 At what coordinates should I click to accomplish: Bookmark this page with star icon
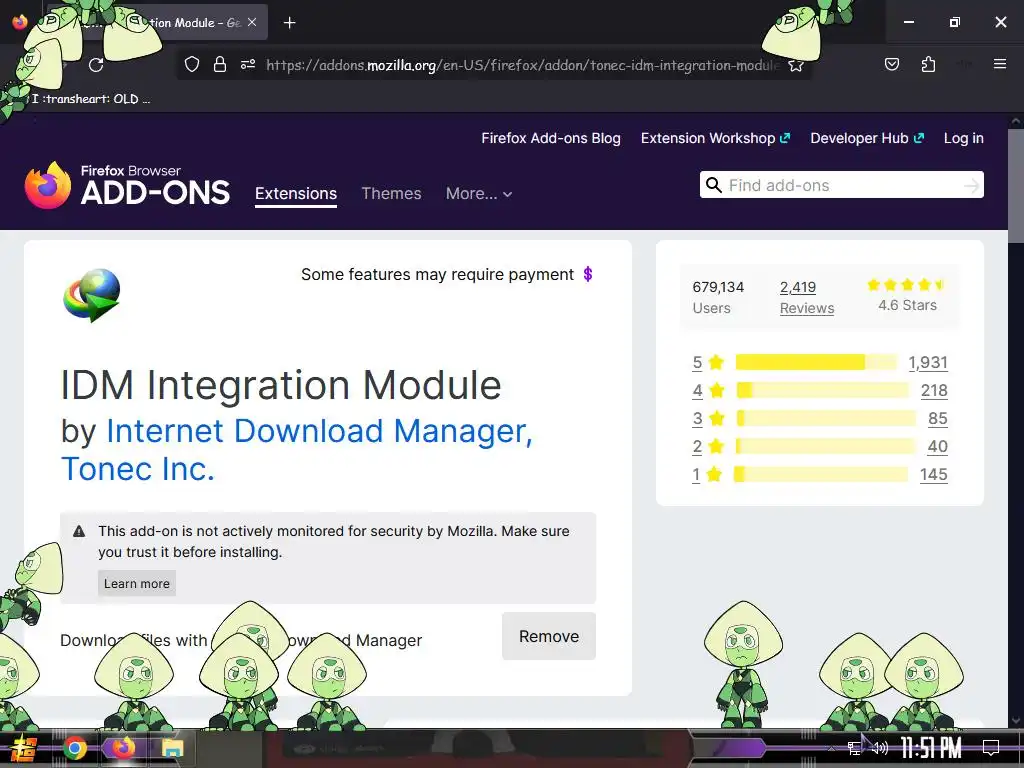(795, 65)
